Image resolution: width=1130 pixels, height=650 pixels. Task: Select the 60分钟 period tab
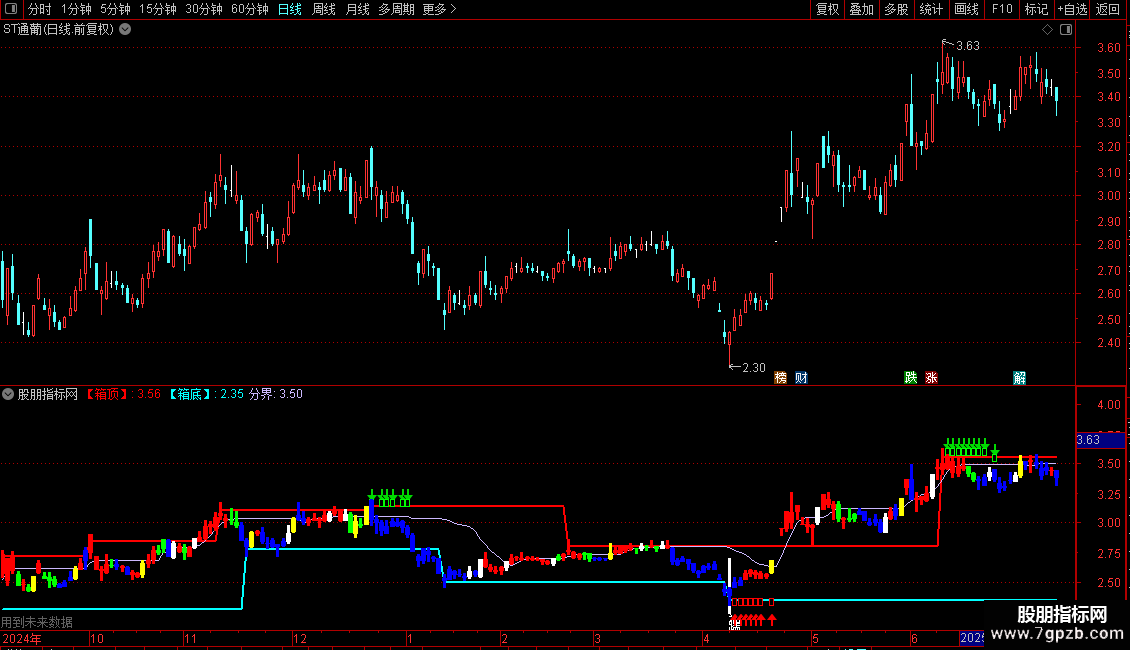pos(250,9)
